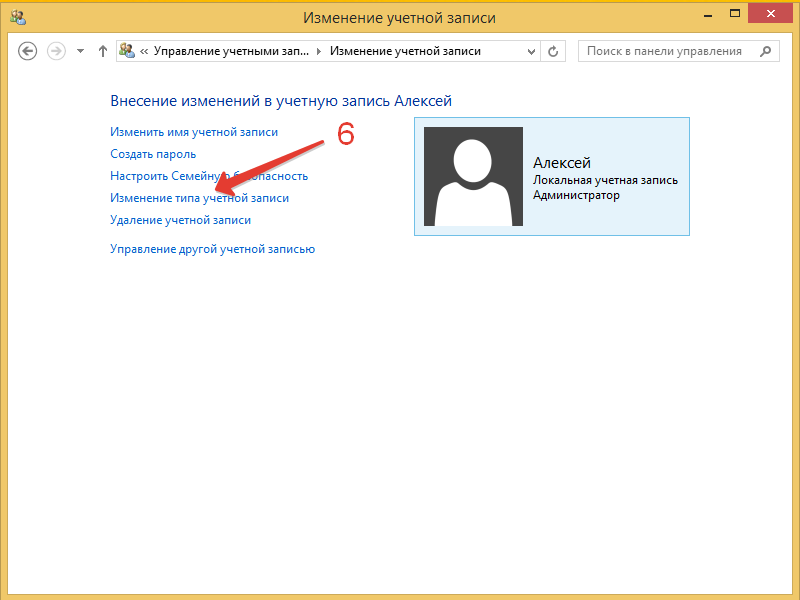
Task: Click Изменить имя учетной записи link
Action: click(194, 132)
